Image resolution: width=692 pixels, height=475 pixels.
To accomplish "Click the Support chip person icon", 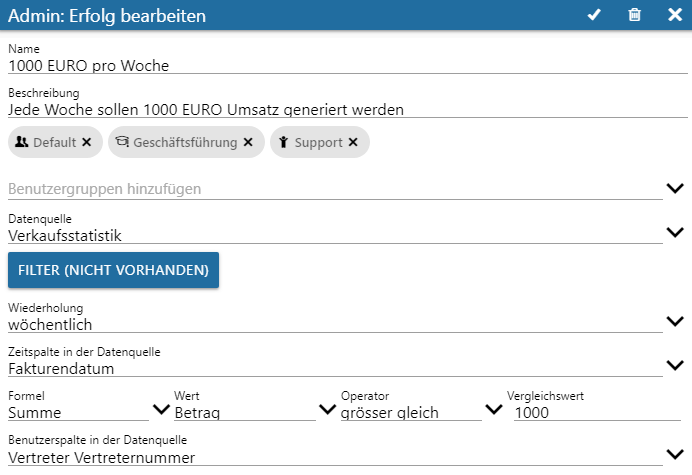I will (283, 142).
